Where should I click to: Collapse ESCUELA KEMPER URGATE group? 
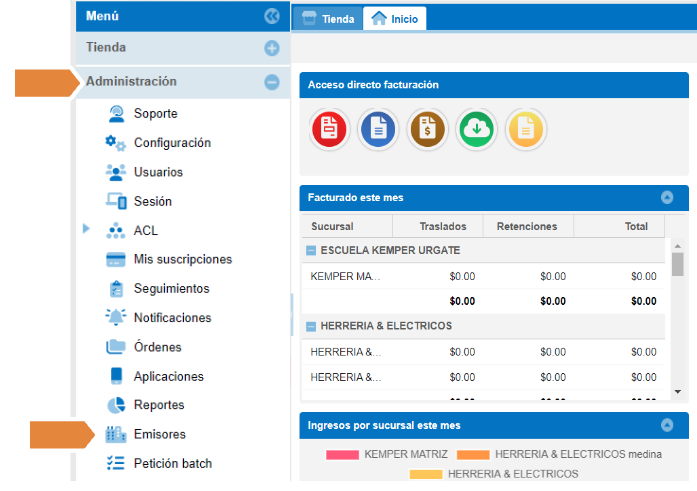point(311,251)
